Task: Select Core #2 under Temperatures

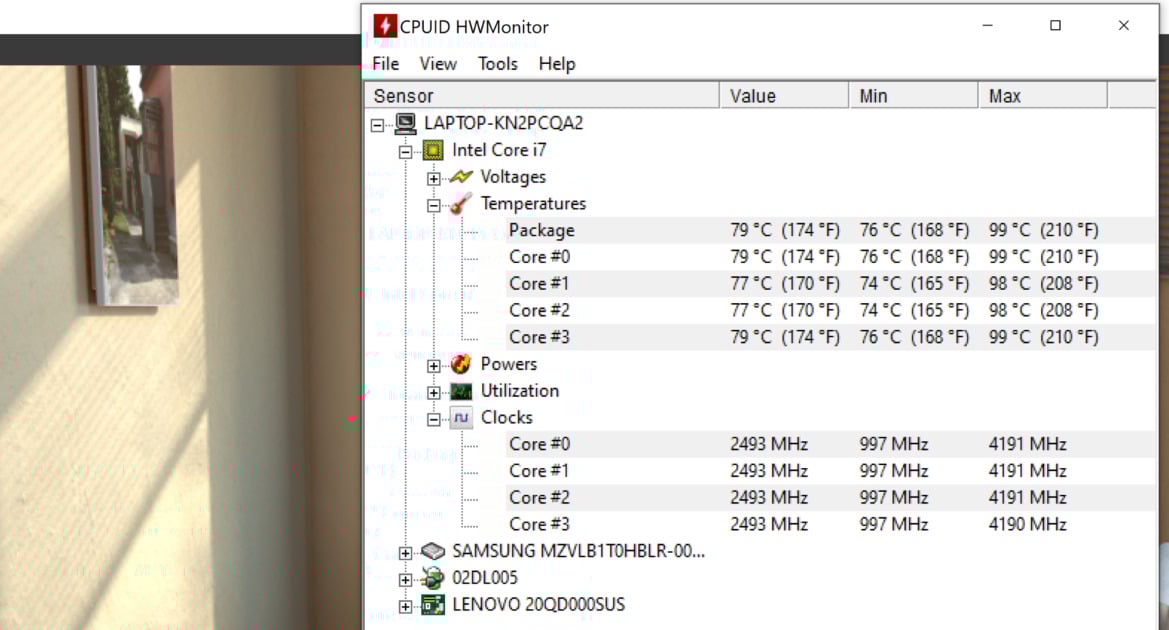Action: point(831,311)
